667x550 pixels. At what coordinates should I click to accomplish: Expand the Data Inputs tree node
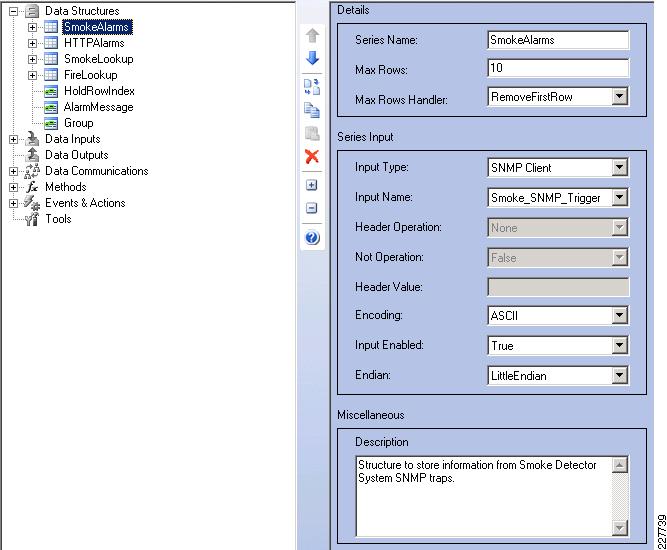pyautogui.click(x=14, y=140)
